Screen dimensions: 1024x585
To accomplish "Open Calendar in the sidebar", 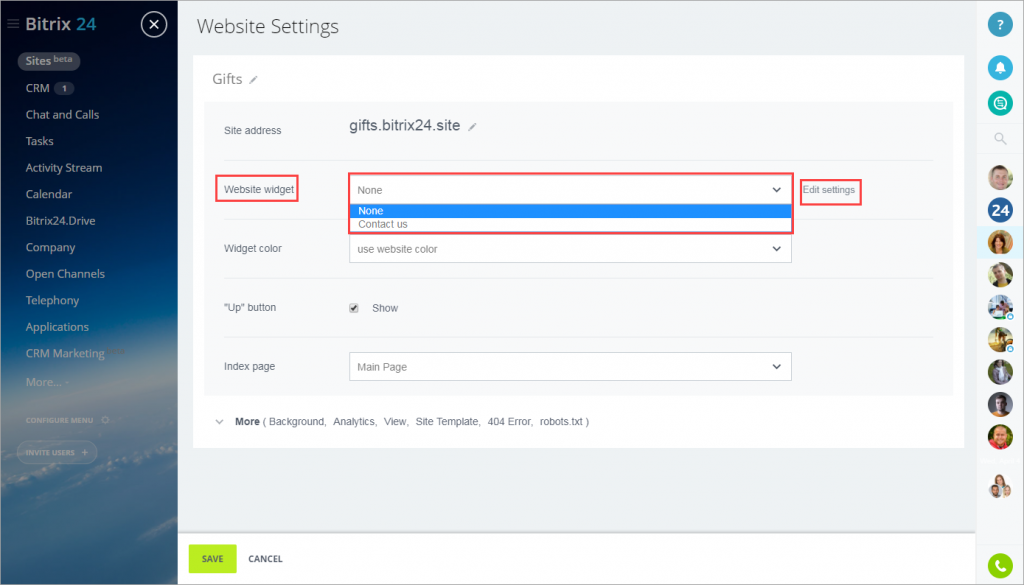I will (49, 194).
